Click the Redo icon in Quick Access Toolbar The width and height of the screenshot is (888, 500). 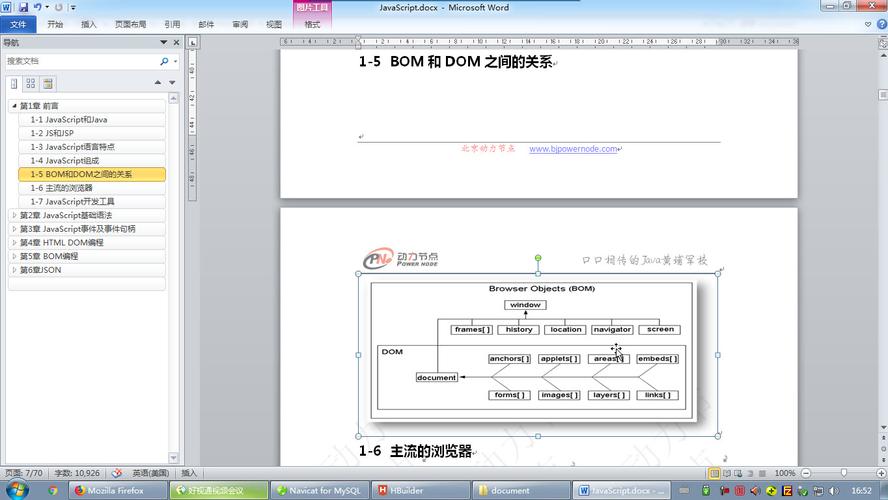click(58, 7)
